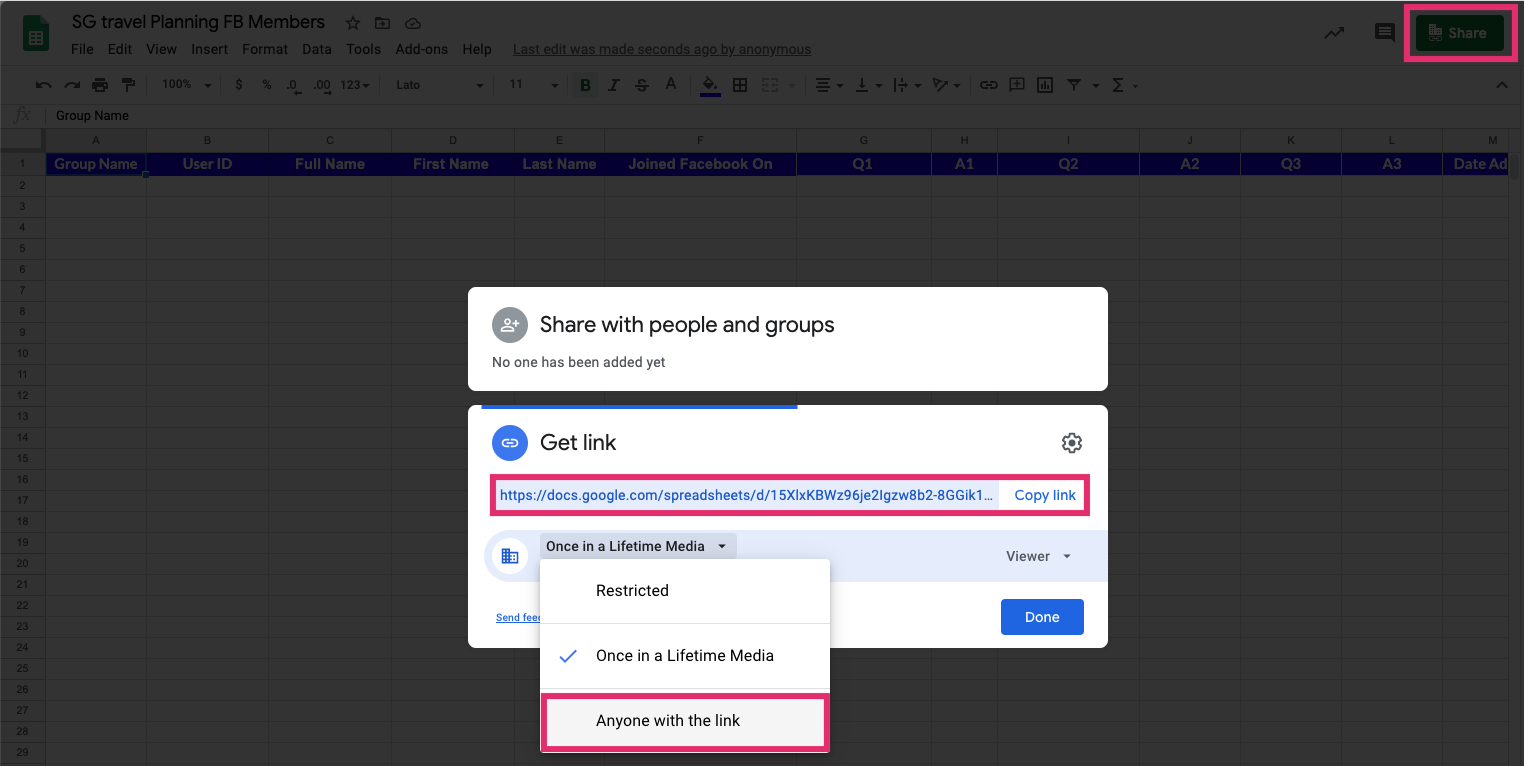
Task: Select checked Once in a Lifetime Media option
Action: pyautogui.click(x=685, y=656)
